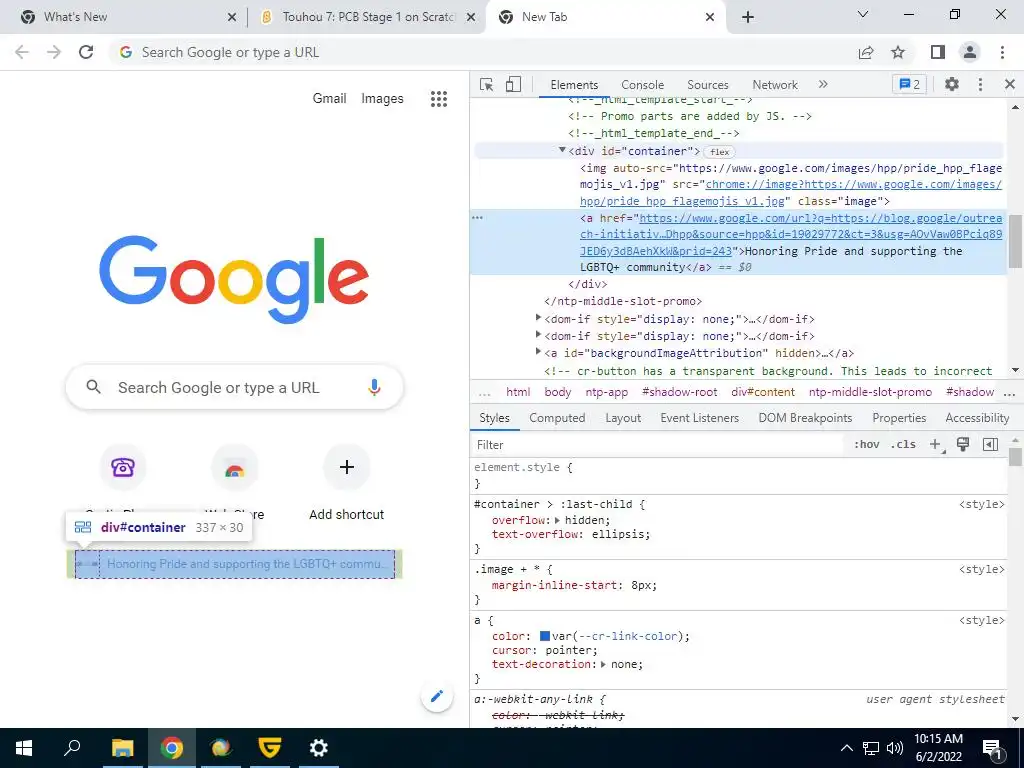1024x768 pixels.
Task: Select the Elements tab
Action: pos(573,84)
